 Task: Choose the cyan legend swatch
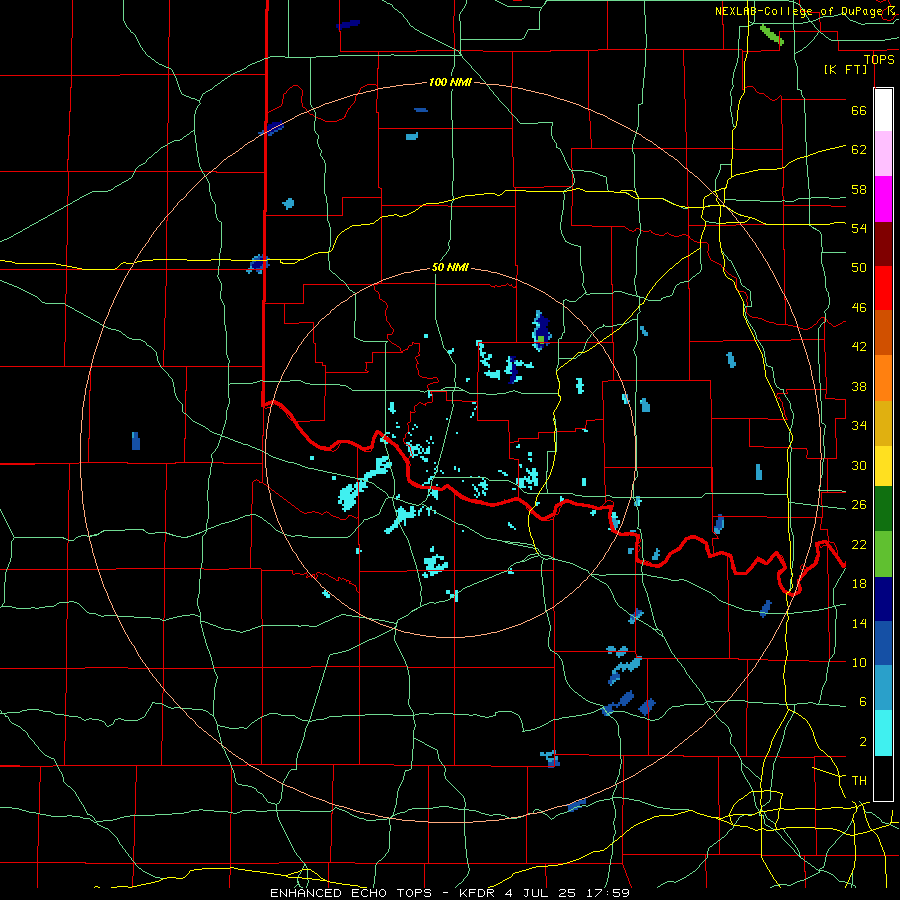pos(883,733)
